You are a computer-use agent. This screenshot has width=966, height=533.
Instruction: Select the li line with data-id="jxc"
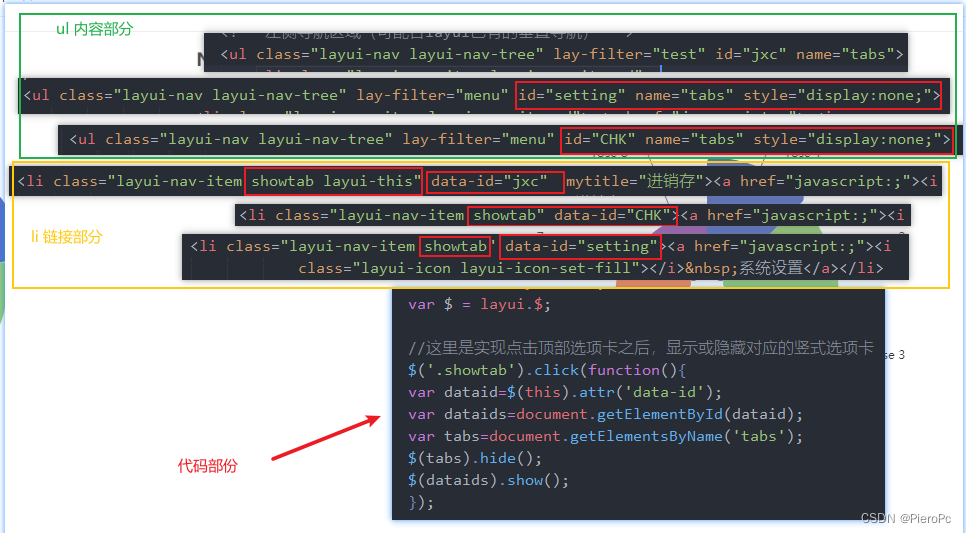[x=477, y=181]
